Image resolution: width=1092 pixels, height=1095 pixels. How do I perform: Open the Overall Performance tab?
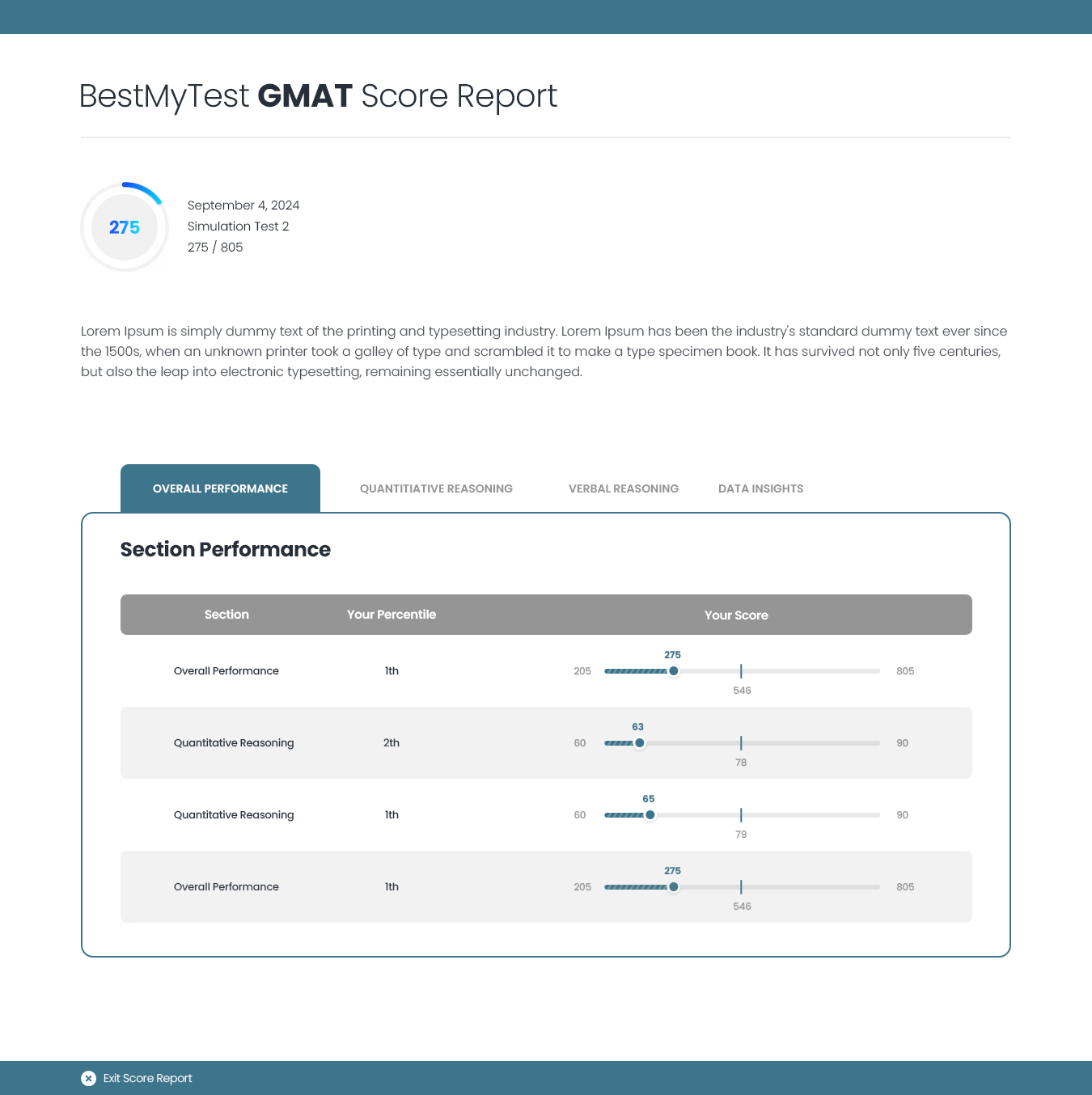(x=220, y=488)
